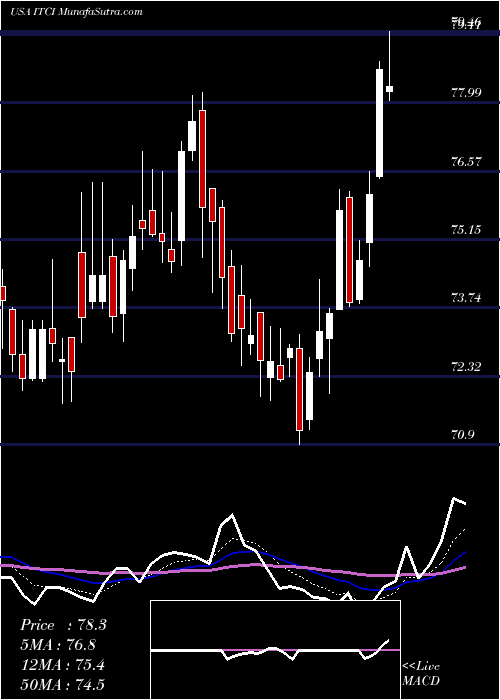Click the tall white candle spanning 76.57 to 77.99
The height and width of the screenshot is (700, 500).
(x=379, y=123)
